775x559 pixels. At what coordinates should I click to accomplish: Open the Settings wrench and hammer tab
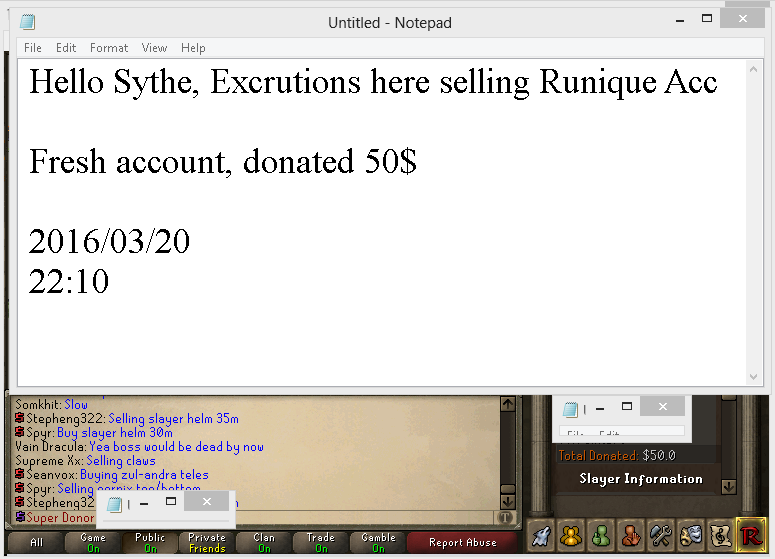[x=661, y=536]
